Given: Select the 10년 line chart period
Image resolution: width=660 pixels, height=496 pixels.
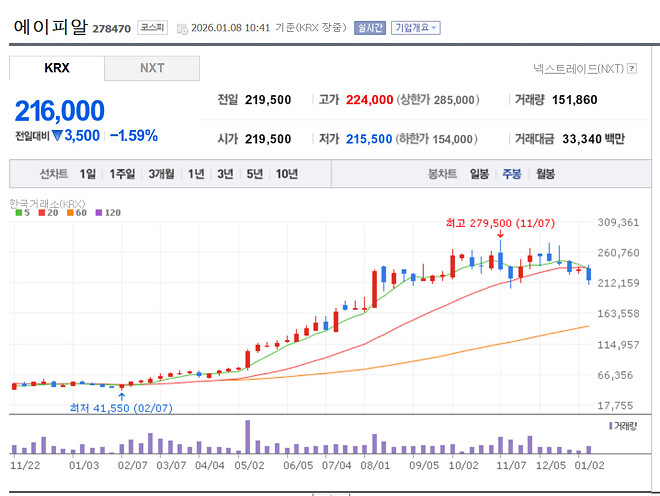Looking at the screenshot, I should coord(286,174).
